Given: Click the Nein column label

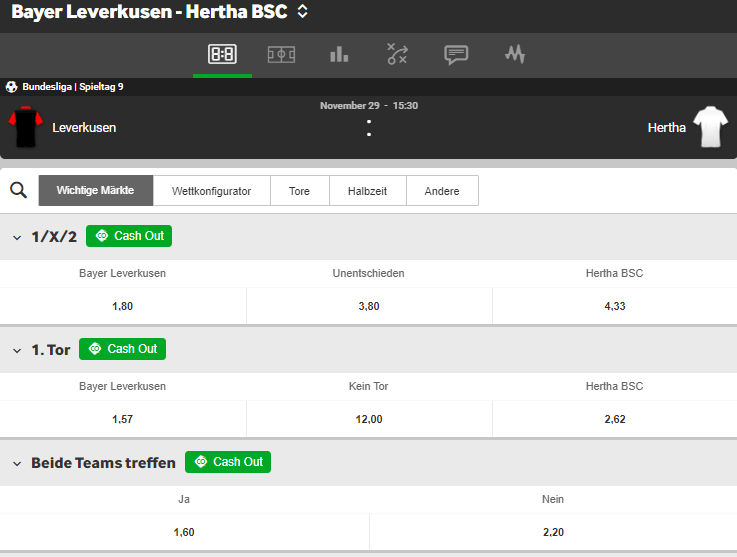Looking at the screenshot, I should point(553,499).
